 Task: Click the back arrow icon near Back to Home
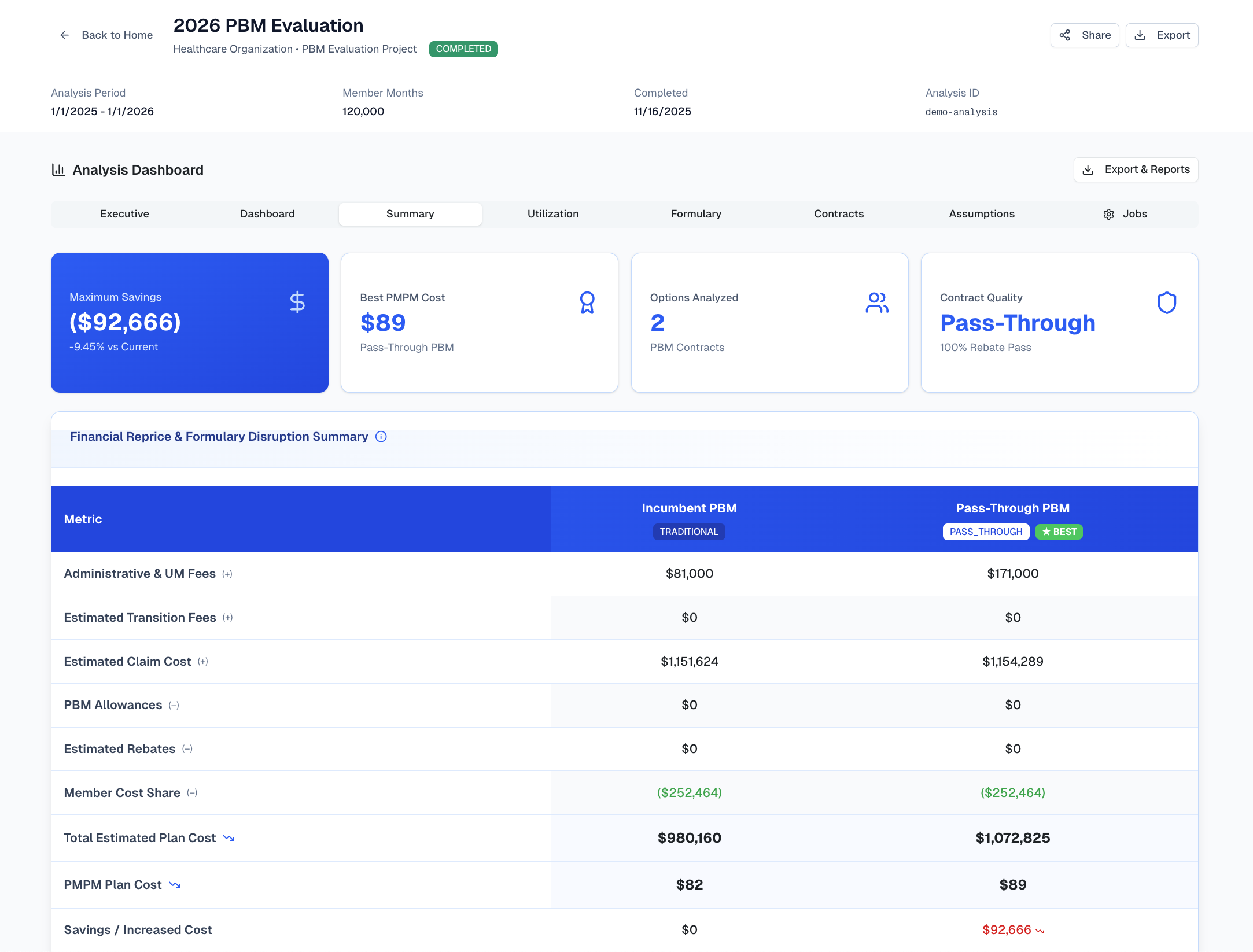coord(65,35)
